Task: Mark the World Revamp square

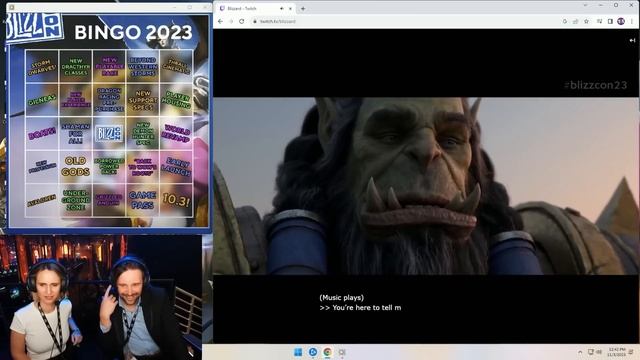Action: point(176,133)
